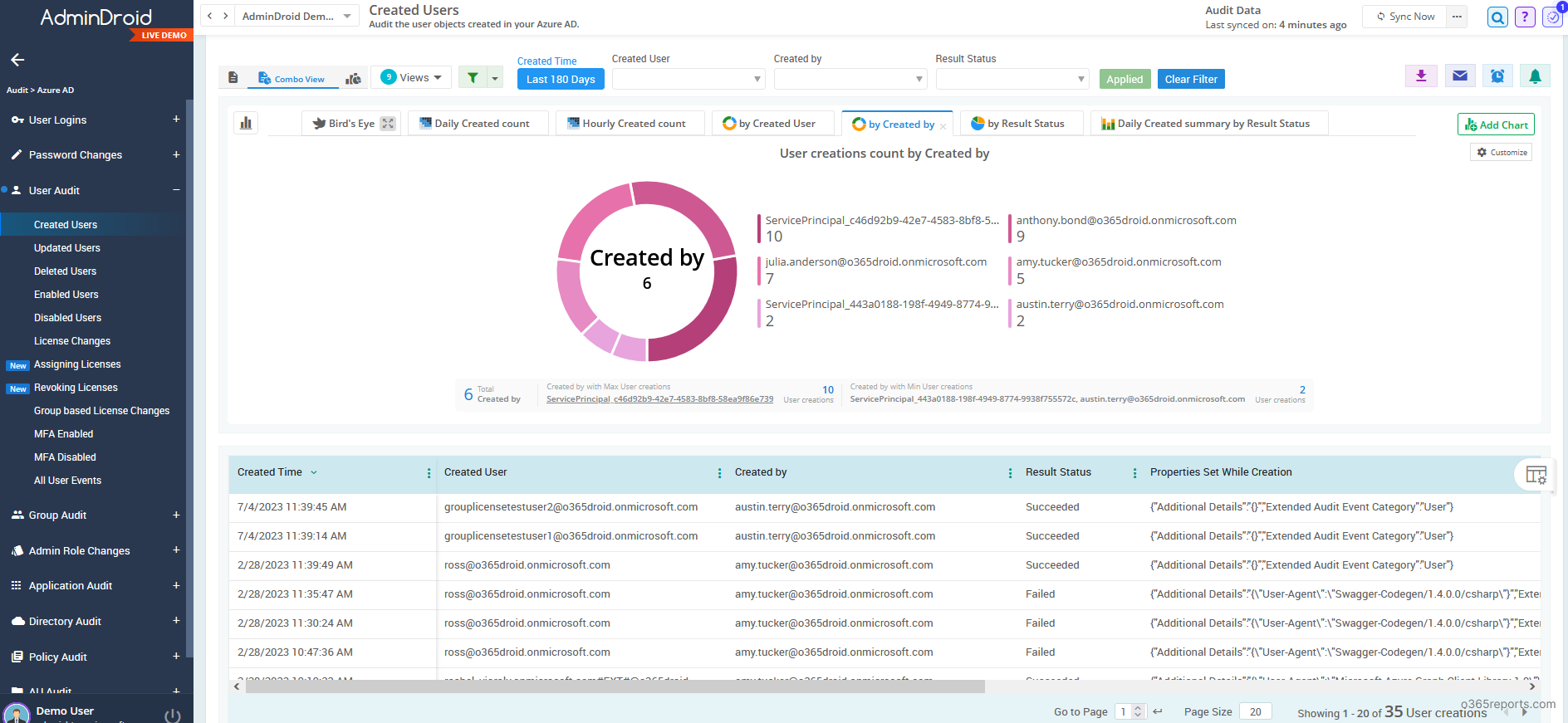This screenshot has width=1568, height=723.
Task: Open Daily Created summary by Result Status tab
Action: 1209,123
